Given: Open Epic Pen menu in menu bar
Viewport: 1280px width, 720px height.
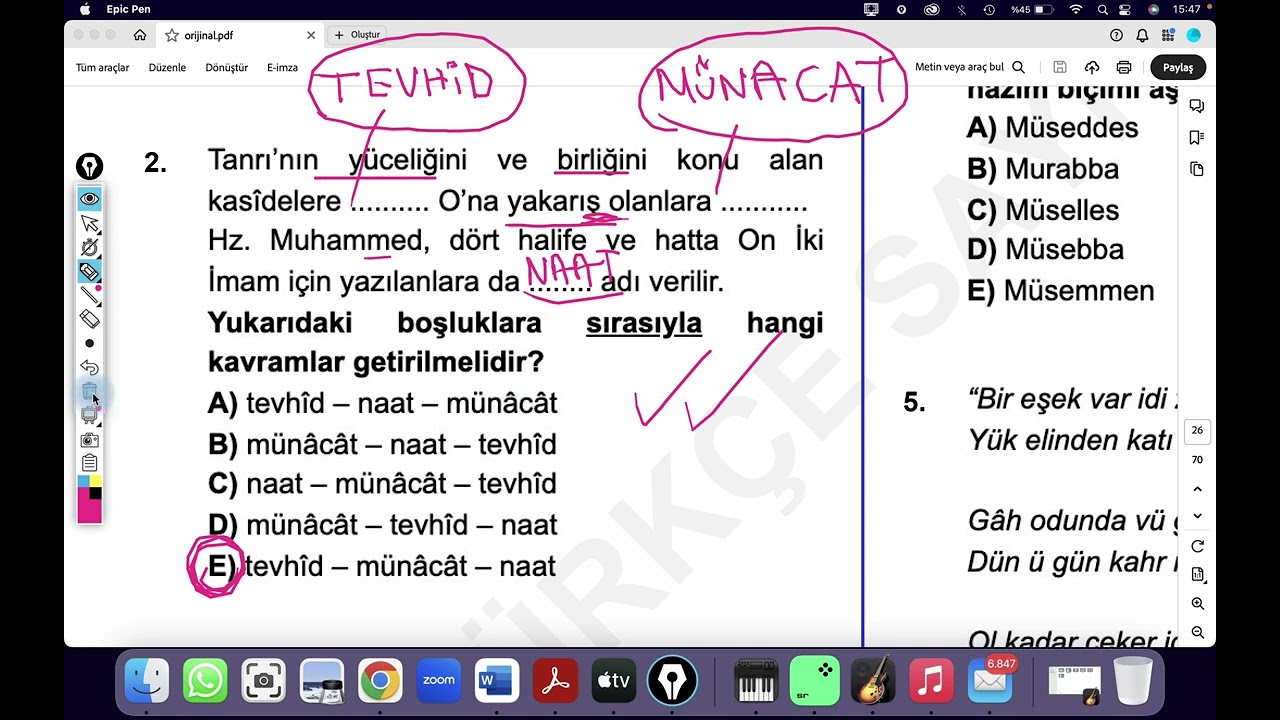Looking at the screenshot, I should (128, 9).
